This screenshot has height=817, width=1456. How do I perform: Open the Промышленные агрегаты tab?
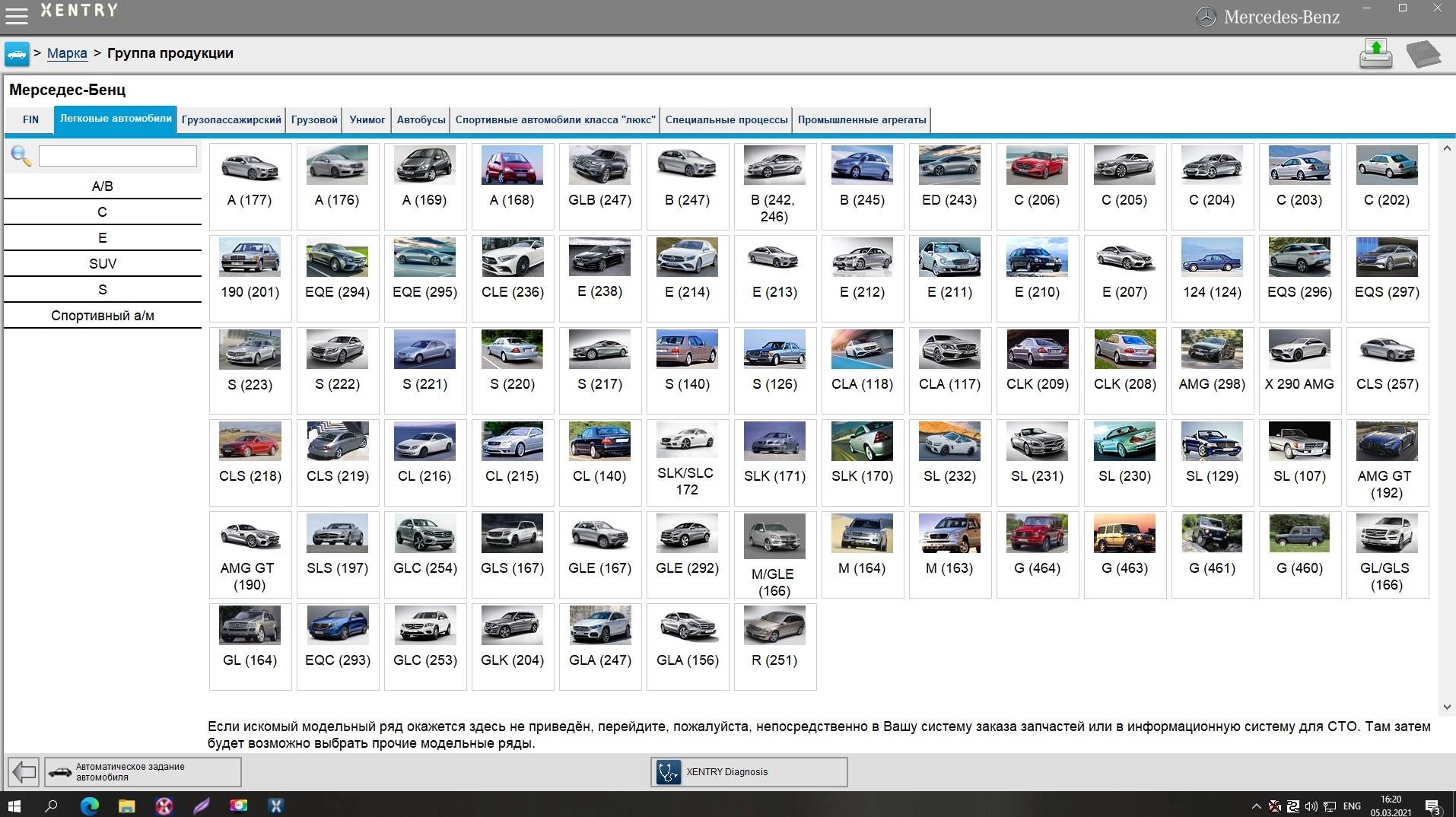tap(862, 119)
